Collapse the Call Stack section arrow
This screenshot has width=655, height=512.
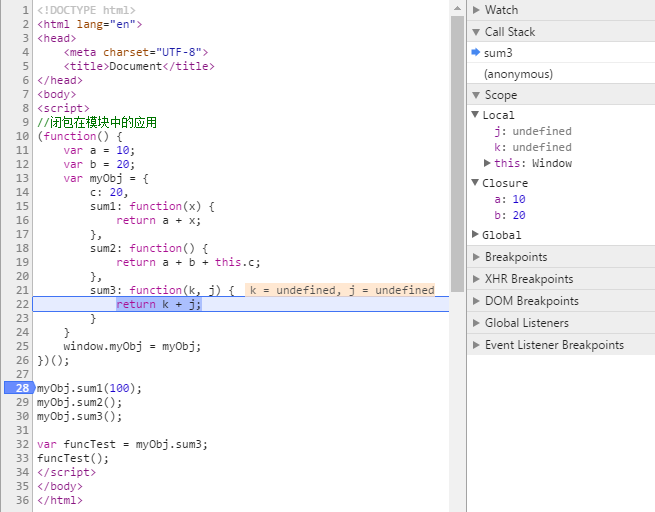[476, 32]
